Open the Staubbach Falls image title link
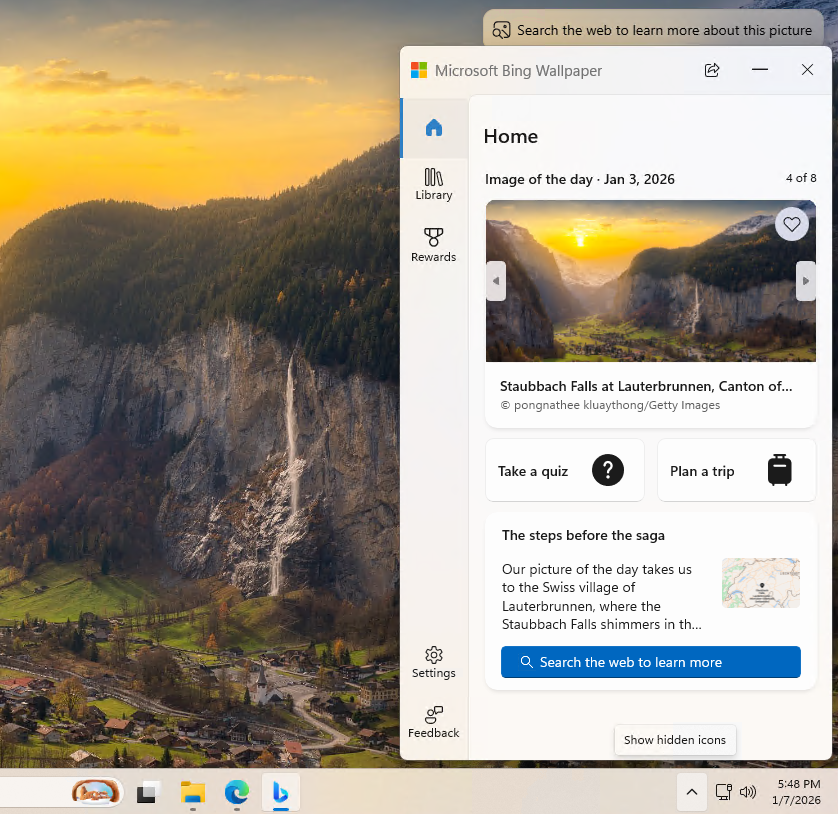The image size is (838, 814). [645, 386]
